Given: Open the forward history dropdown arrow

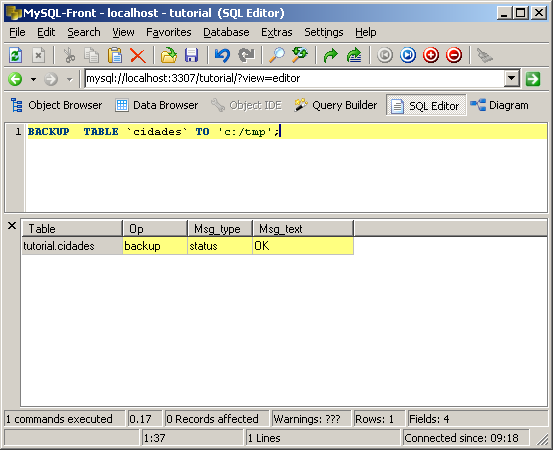Looking at the screenshot, I should coord(69,79).
